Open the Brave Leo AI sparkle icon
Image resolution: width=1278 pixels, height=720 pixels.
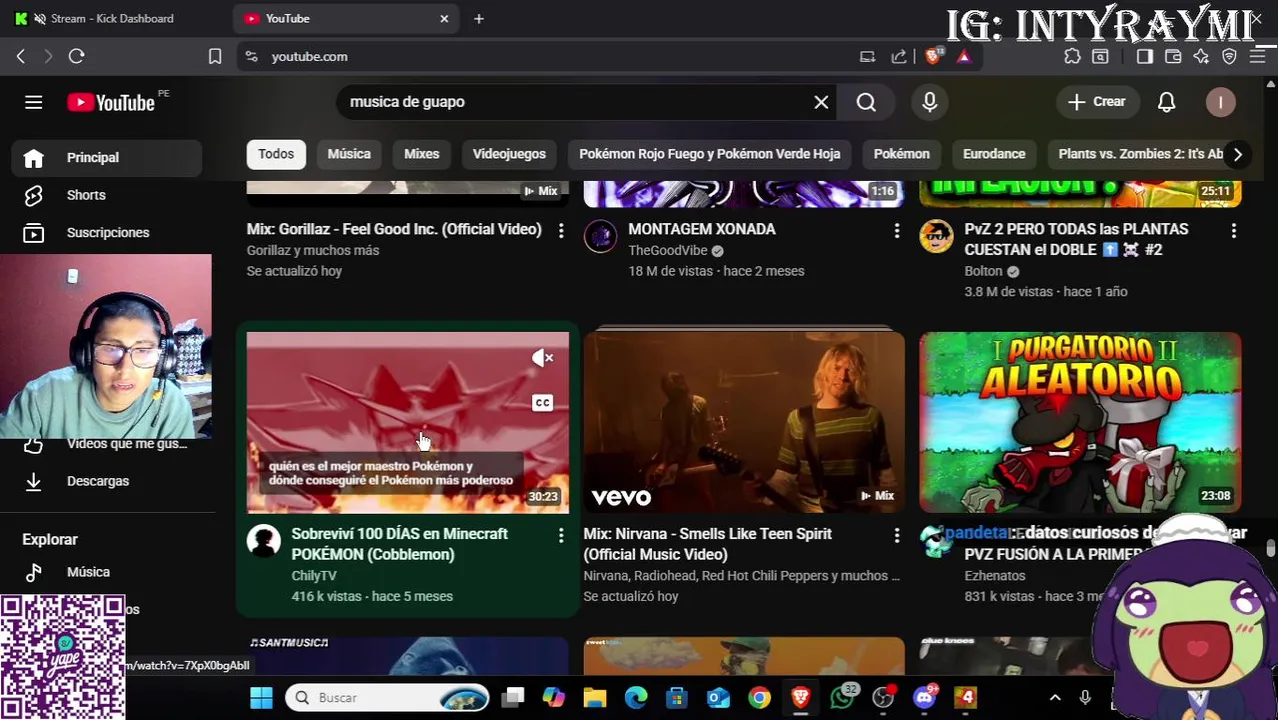(x=1201, y=57)
